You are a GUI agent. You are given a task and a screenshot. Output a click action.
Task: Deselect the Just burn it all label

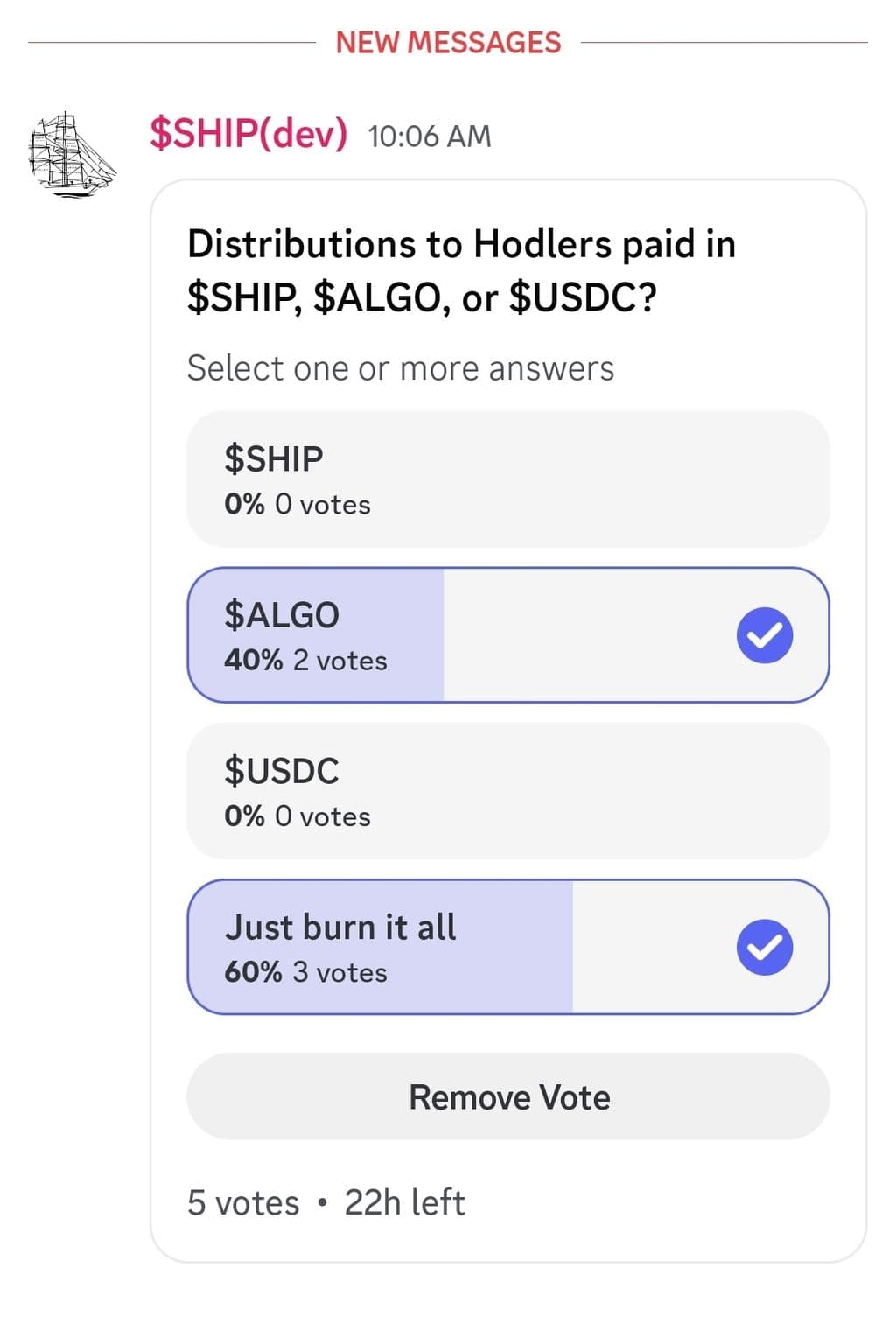pyautogui.click(x=340, y=927)
